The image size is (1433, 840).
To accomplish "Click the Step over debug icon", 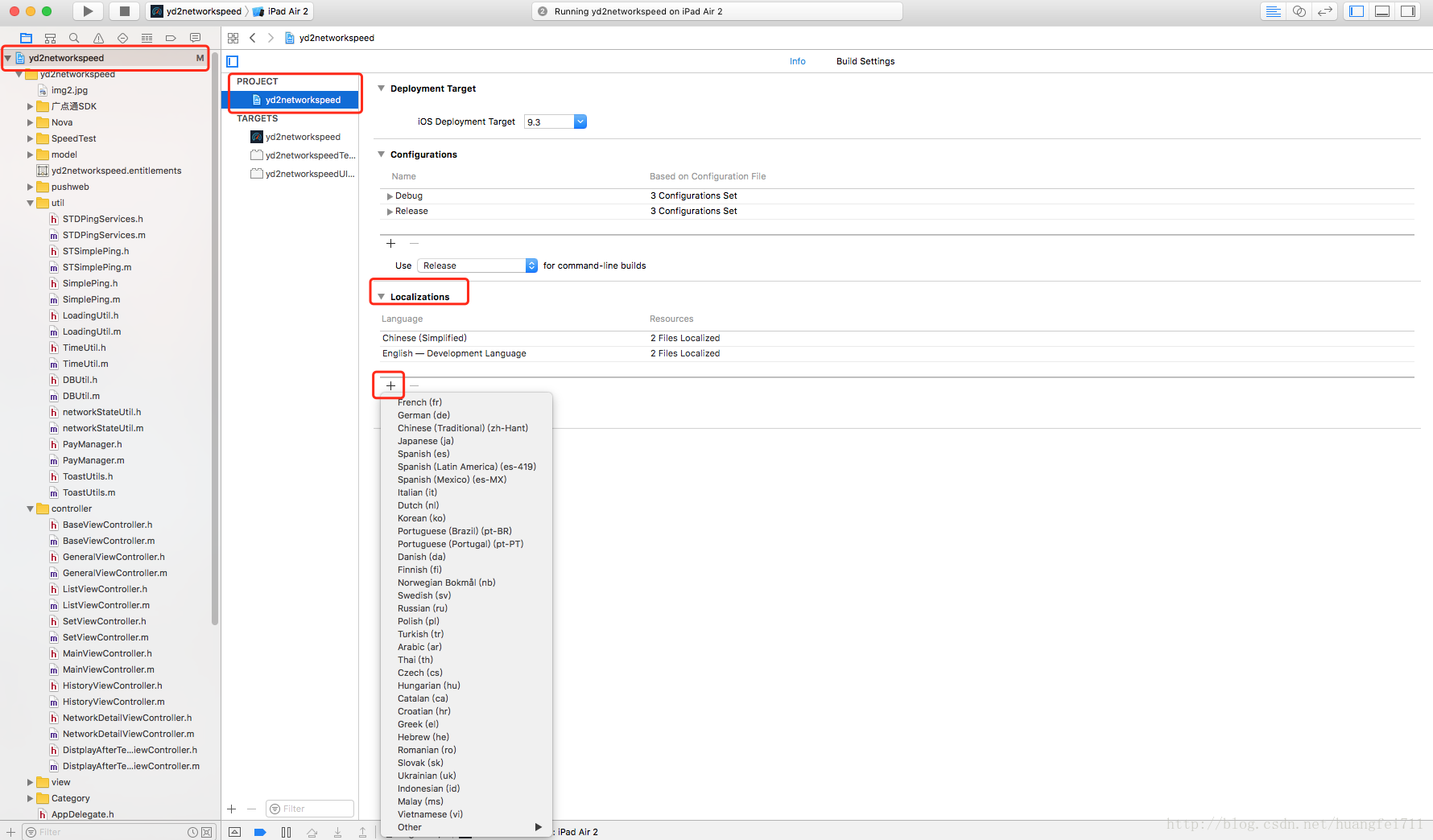I will point(312,832).
